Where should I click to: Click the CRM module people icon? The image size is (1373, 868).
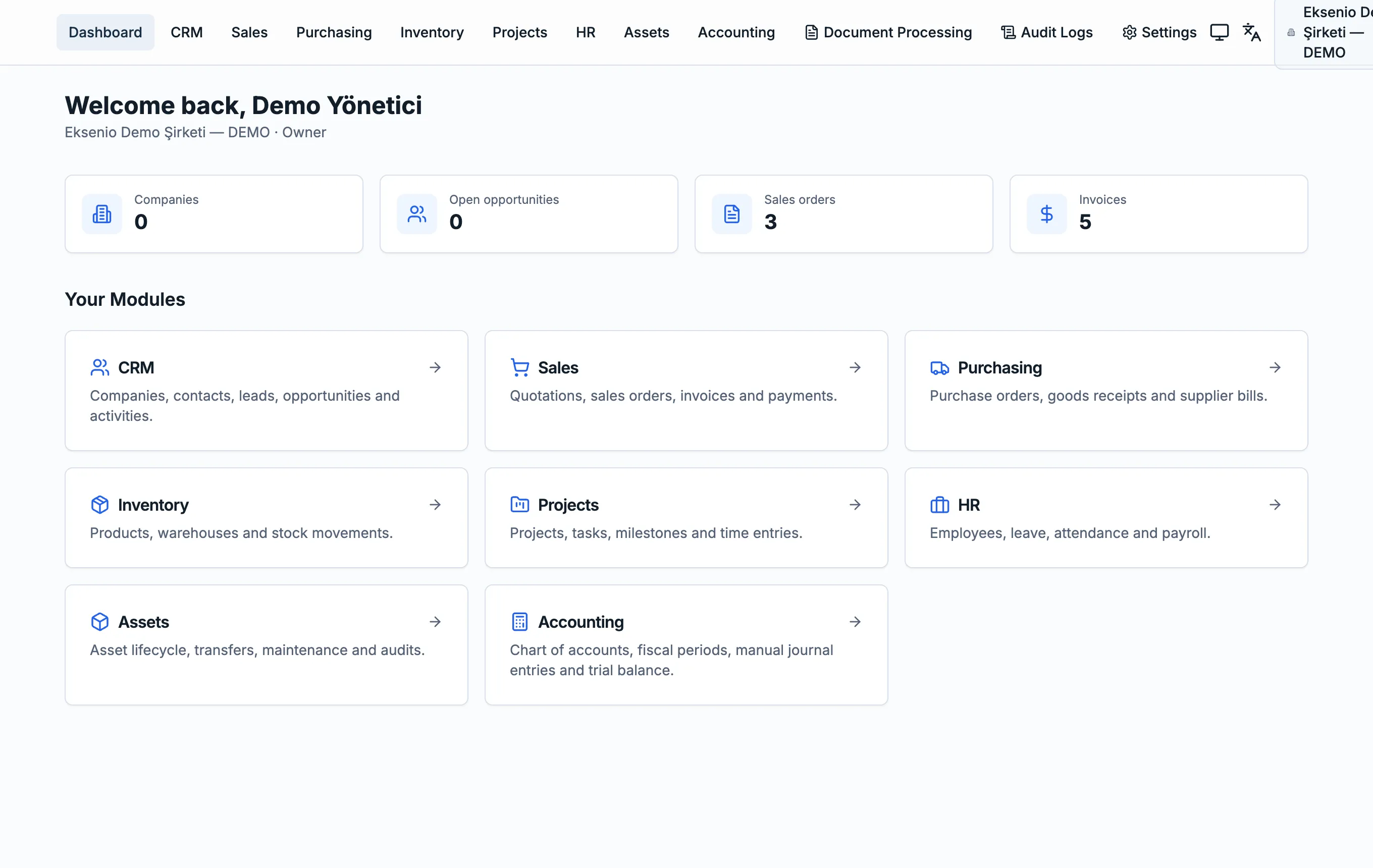pos(100,367)
